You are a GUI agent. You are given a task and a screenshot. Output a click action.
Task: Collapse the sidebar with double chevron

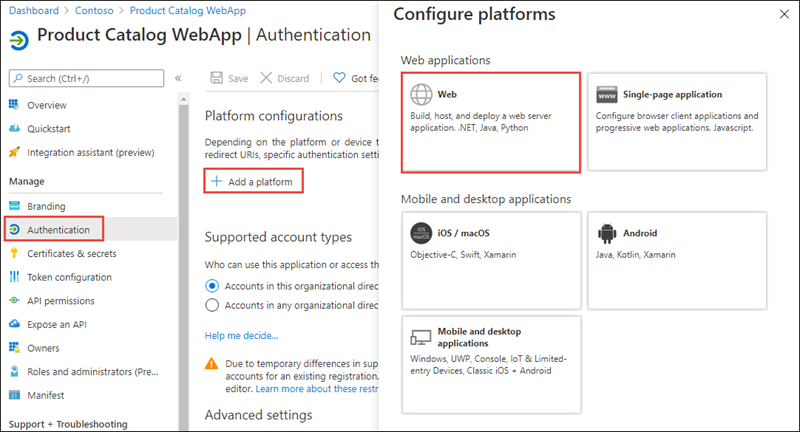[178, 78]
